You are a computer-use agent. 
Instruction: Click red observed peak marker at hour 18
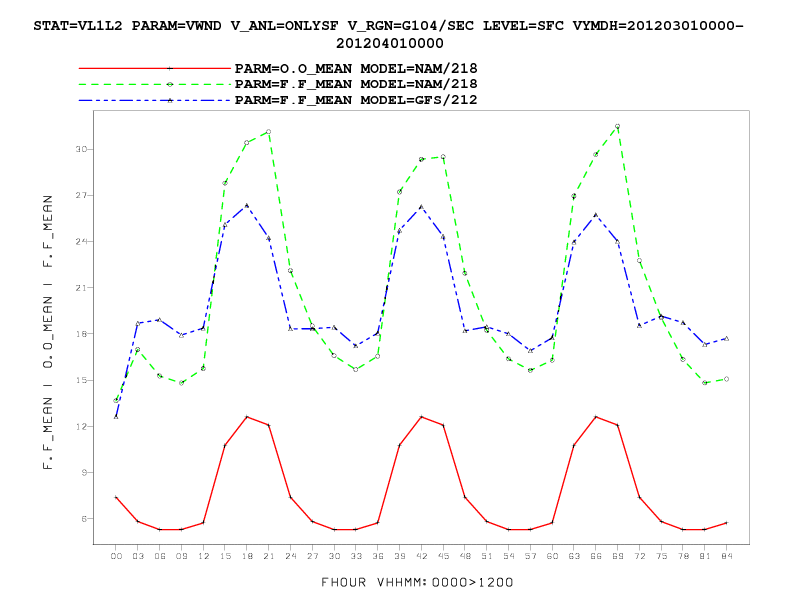point(246,417)
